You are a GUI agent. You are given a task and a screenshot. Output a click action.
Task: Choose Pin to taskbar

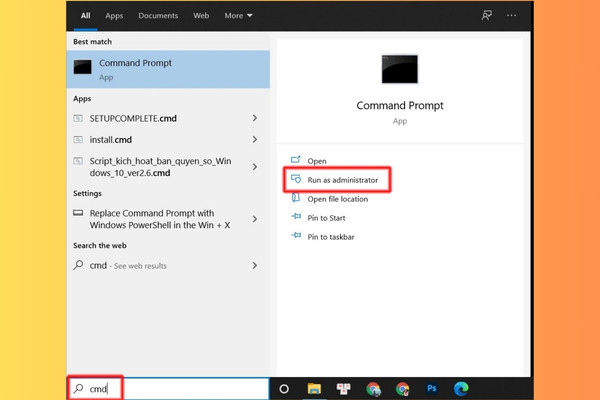tap(331, 237)
